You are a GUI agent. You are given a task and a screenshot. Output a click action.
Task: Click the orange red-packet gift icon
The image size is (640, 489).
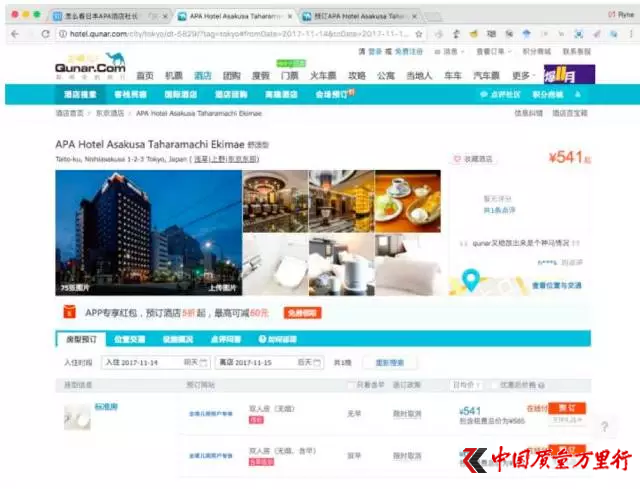point(69,312)
